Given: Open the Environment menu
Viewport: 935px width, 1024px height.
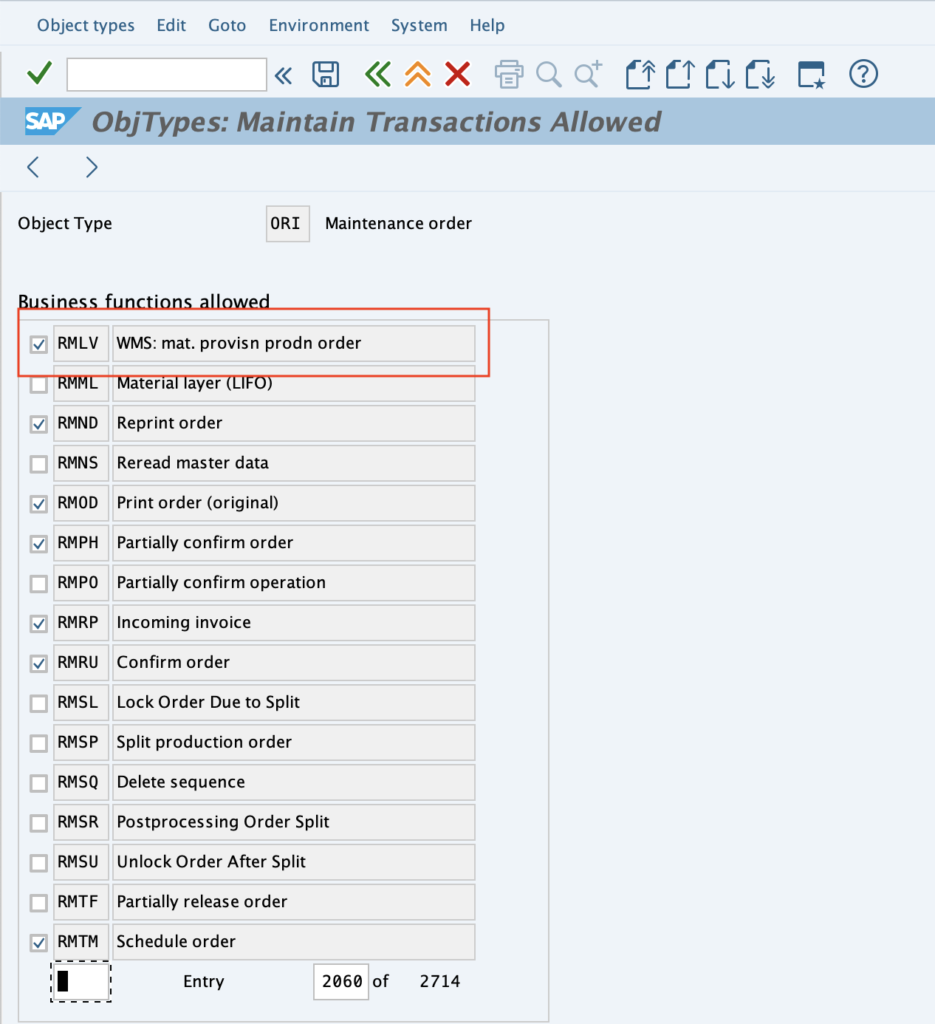Looking at the screenshot, I should pos(319,25).
